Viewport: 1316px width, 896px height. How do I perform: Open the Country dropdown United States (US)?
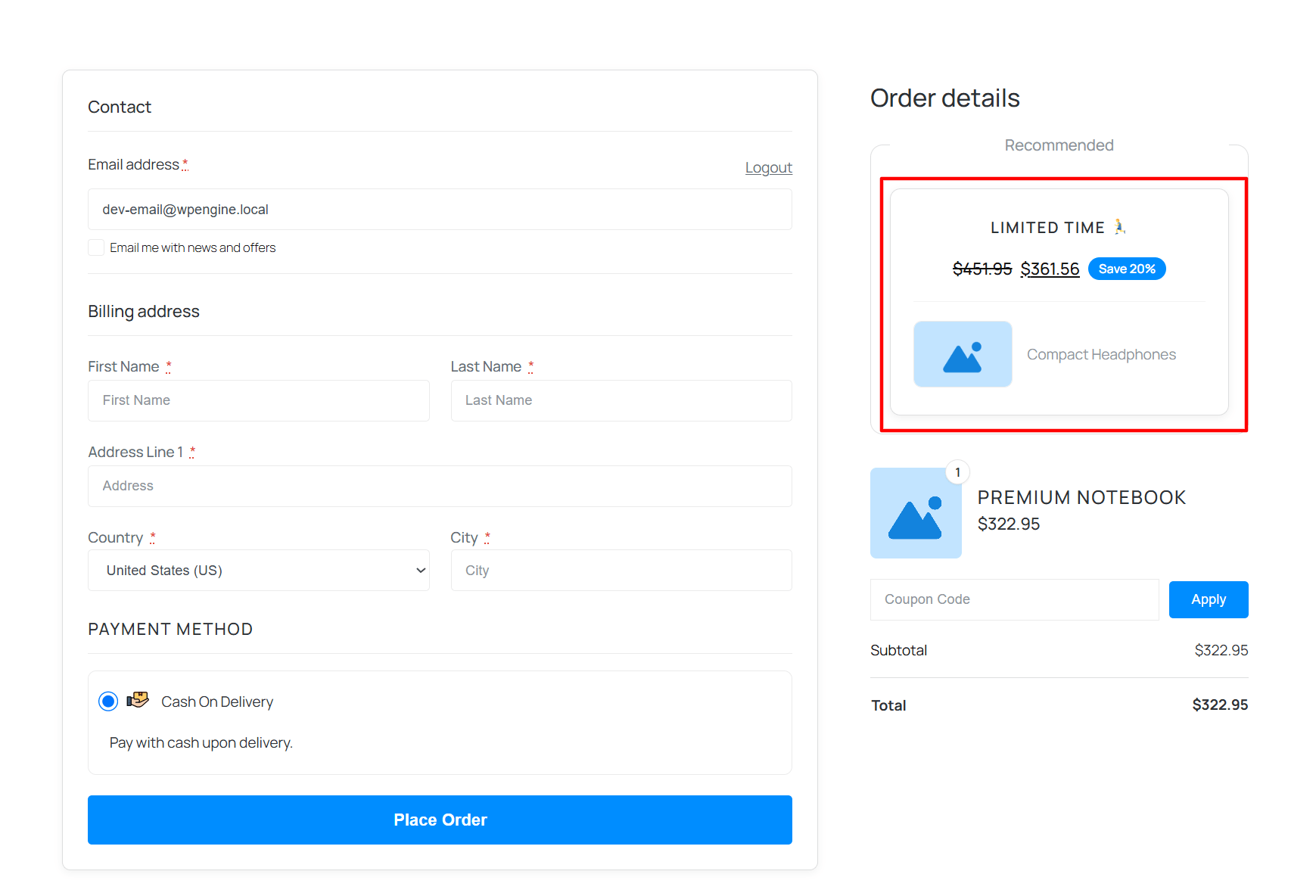point(259,570)
